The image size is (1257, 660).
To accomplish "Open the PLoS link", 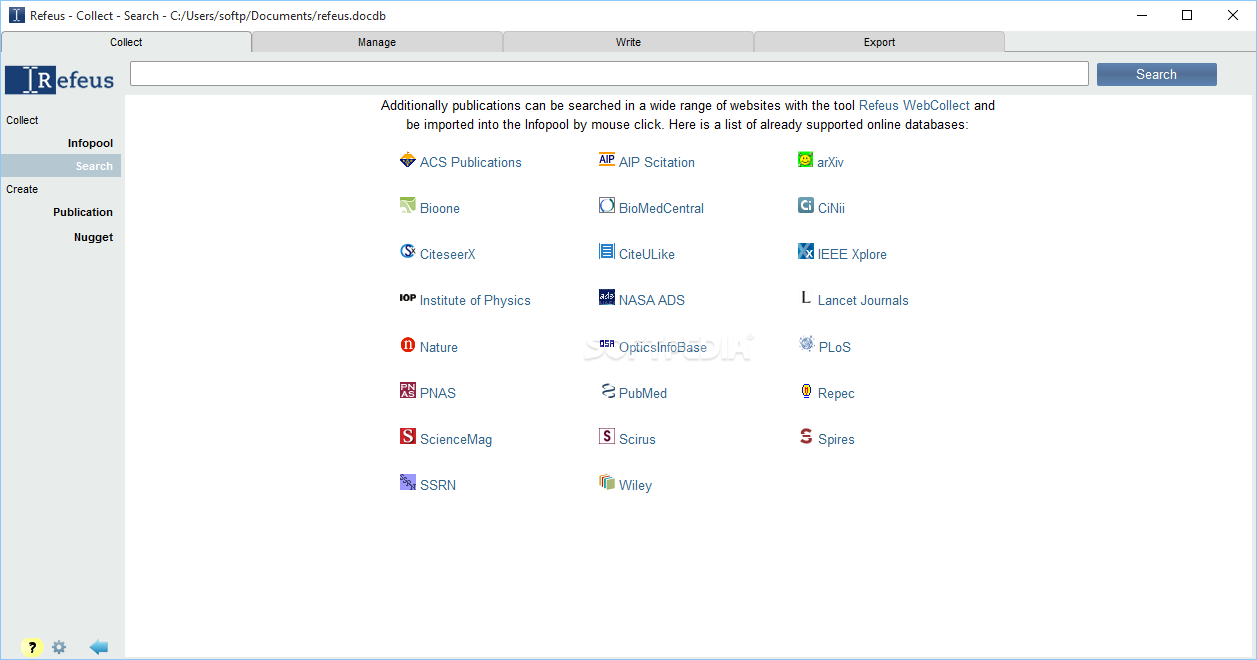I will point(834,347).
